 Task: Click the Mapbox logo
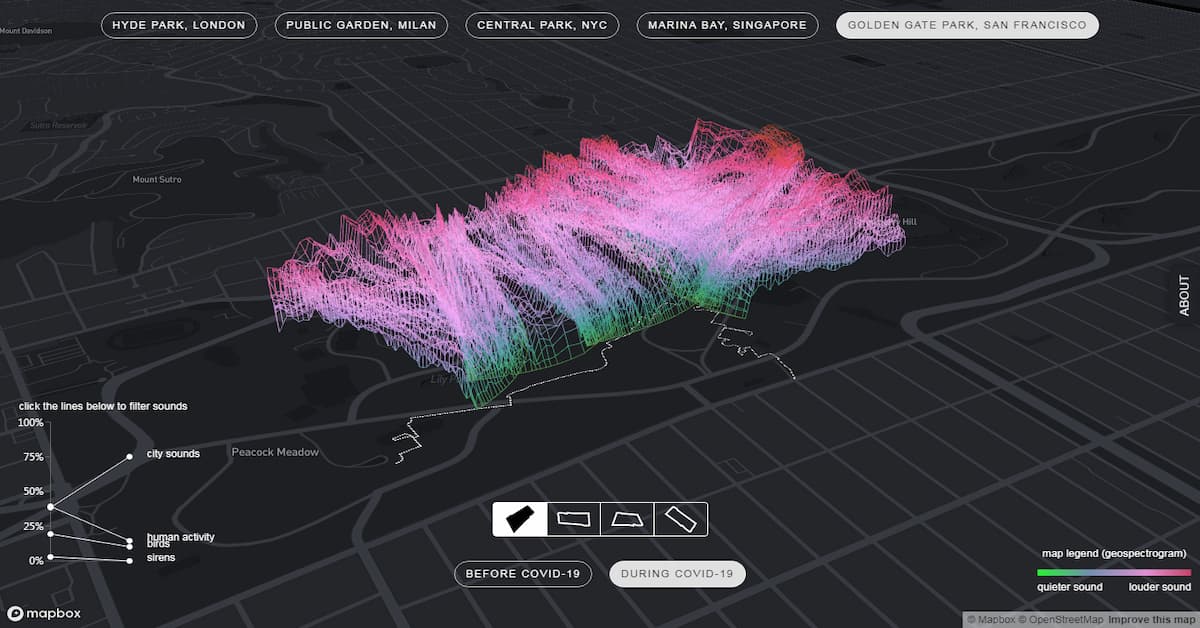pyautogui.click(x=45, y=613)
